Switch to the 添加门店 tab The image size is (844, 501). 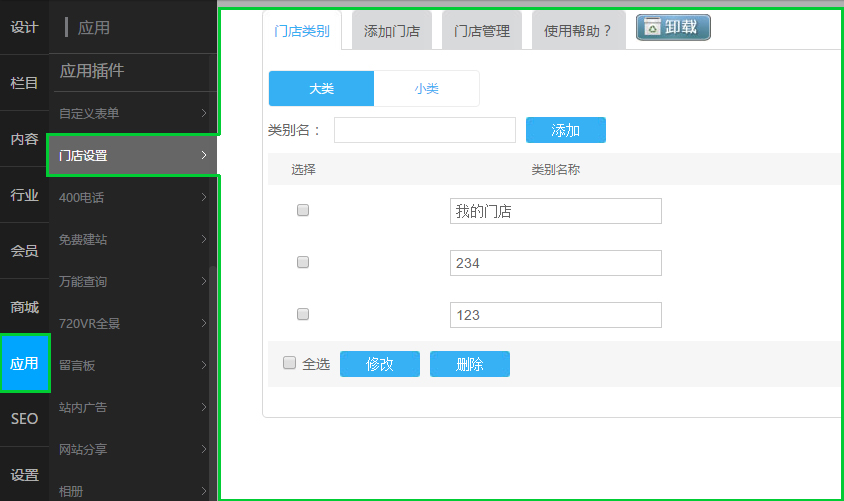(391, 31)
